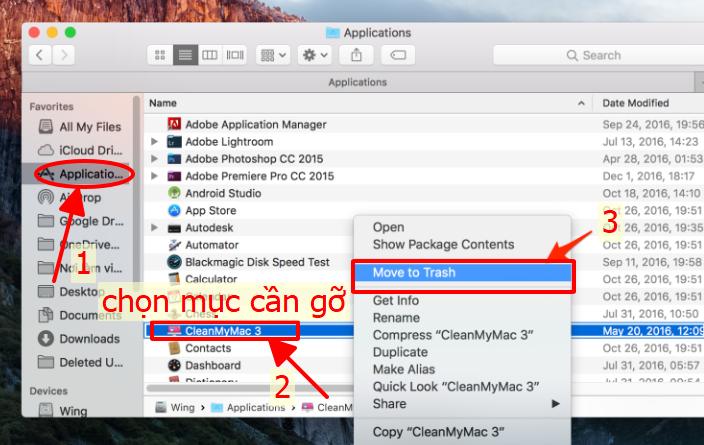Open the item arrangement dropdown
704x445 pixels.
(x=273, y=55)
